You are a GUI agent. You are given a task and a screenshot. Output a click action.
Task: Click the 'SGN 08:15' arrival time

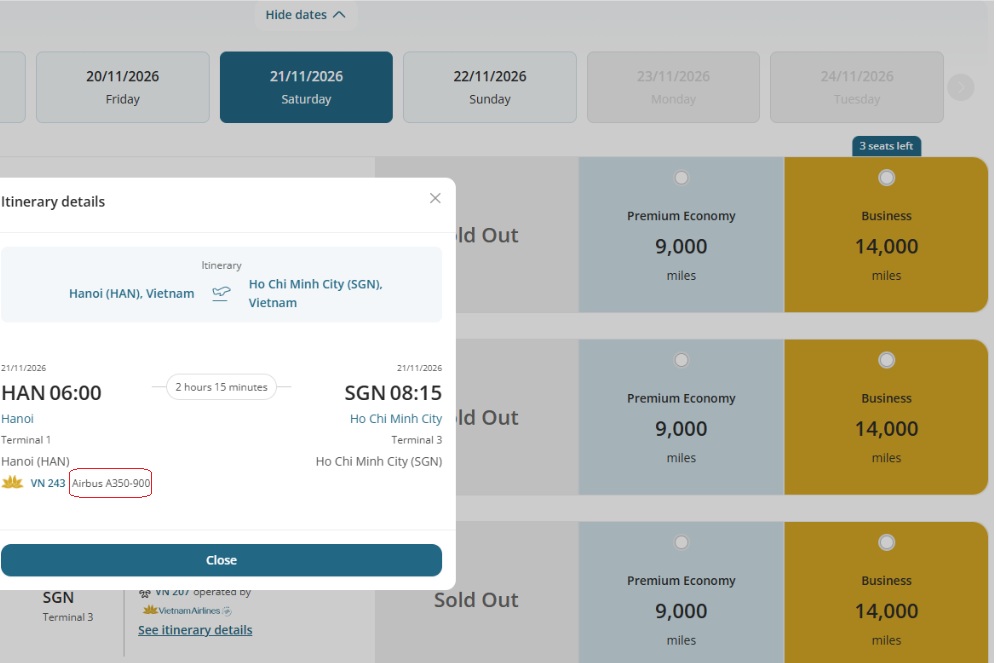pos(393,393)
